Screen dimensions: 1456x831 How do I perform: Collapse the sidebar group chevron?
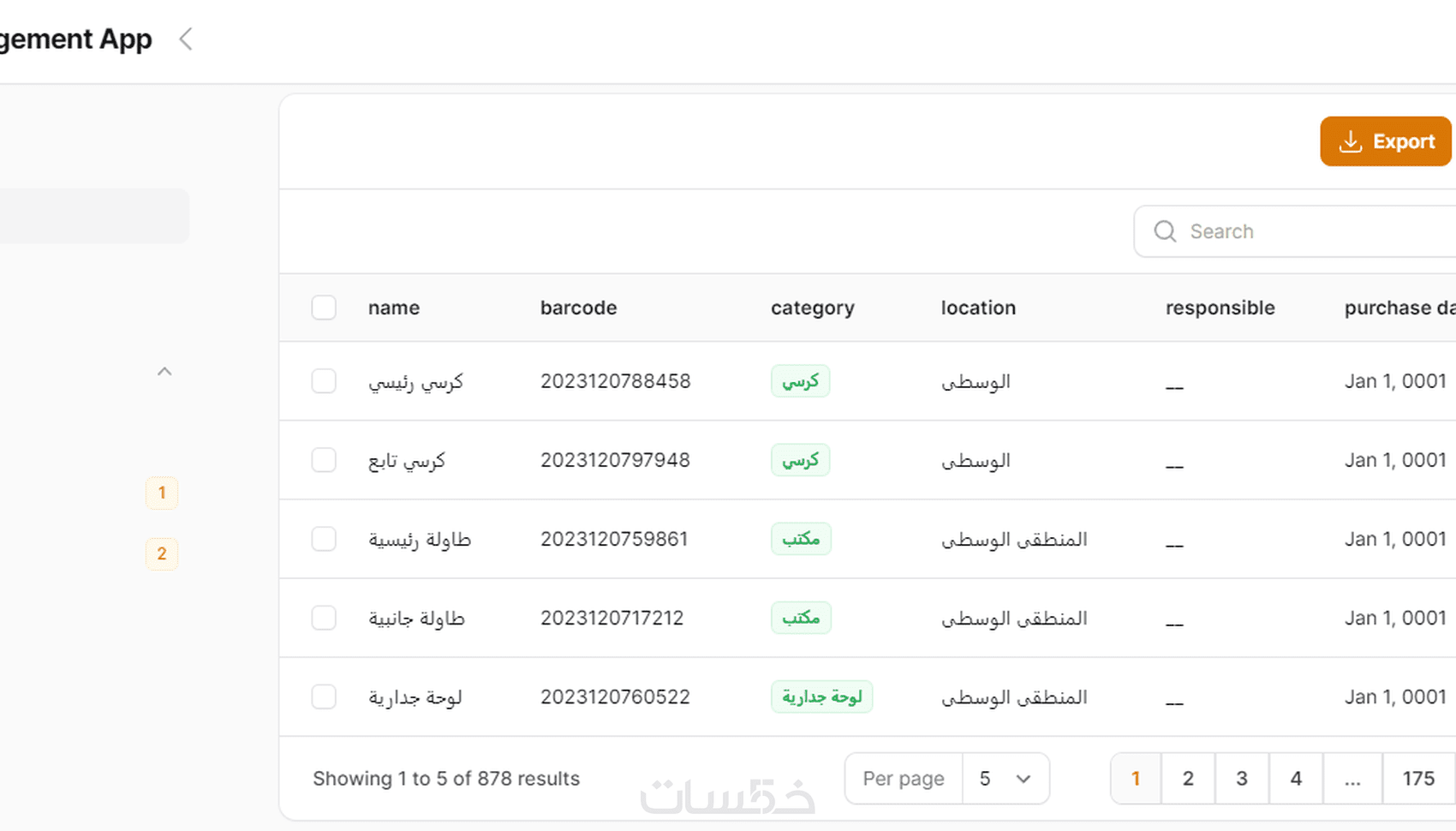[x=164, y=371]
